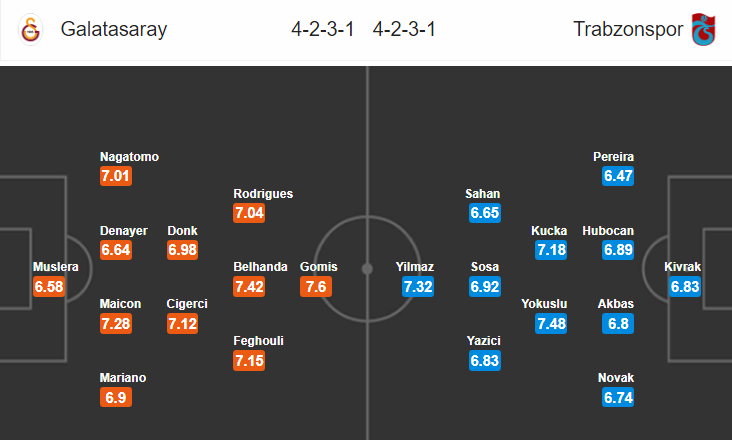Viewport: 732px width, 440px height.
Task: Click player name Pereira
Action: [613, 157]
